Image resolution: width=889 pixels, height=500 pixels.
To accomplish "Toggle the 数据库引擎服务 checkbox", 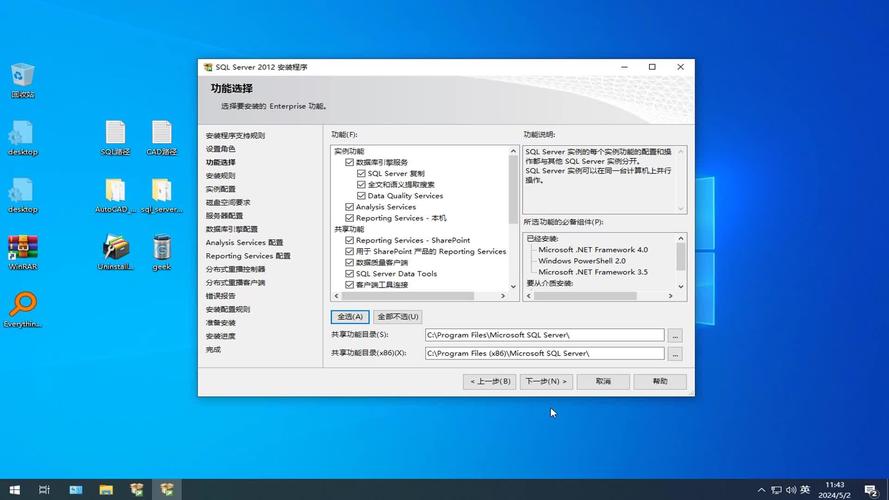I will [349, 162].
